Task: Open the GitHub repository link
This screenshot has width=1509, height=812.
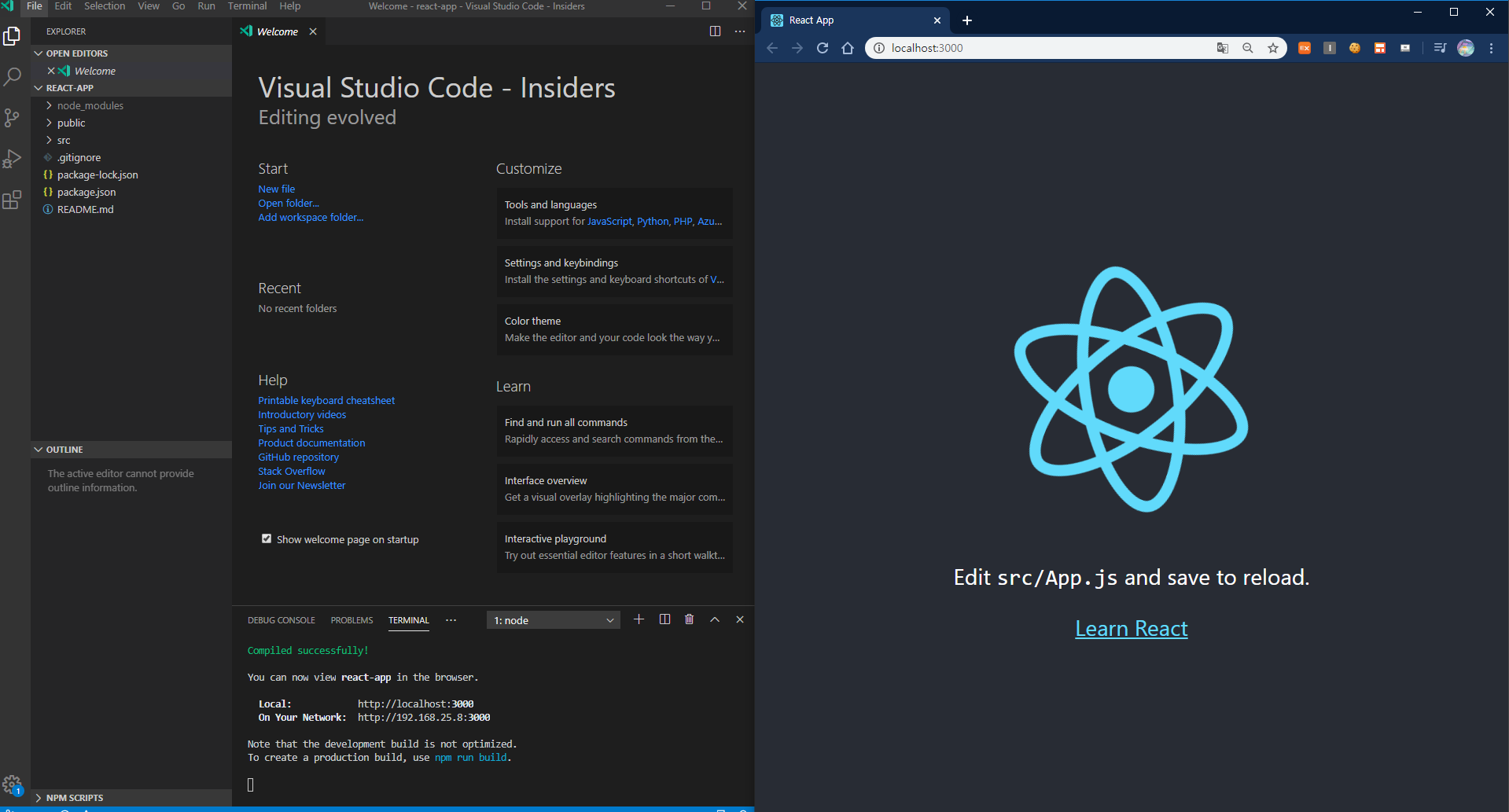Action: pyautogui.click(x=298, y=457)
